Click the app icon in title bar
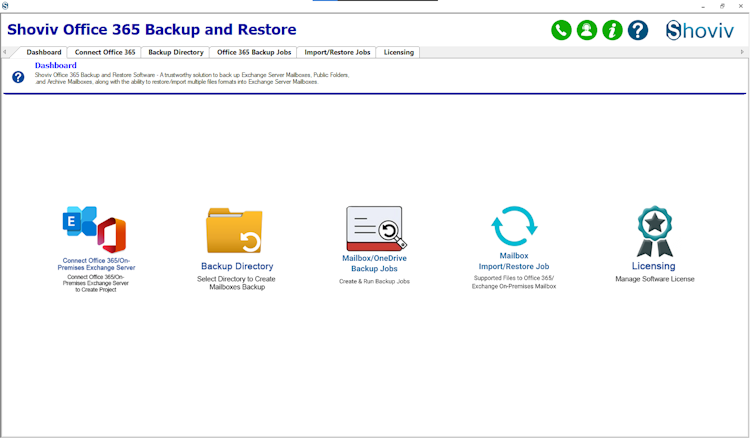Image resolution: width=750 pixels, height=438 pixels. [x=5, y=6]
